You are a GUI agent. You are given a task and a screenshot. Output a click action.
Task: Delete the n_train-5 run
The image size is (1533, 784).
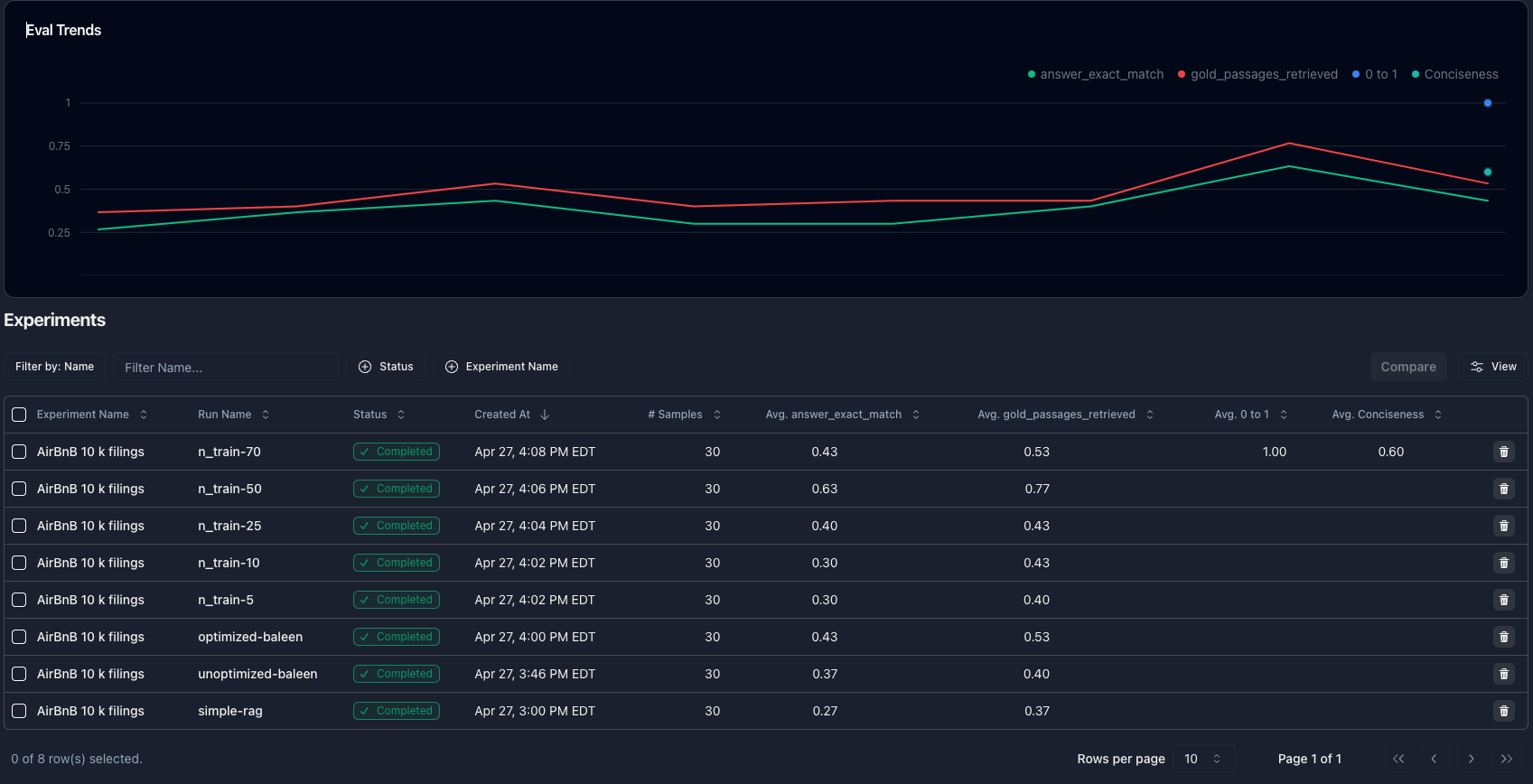coord(1504,600)
